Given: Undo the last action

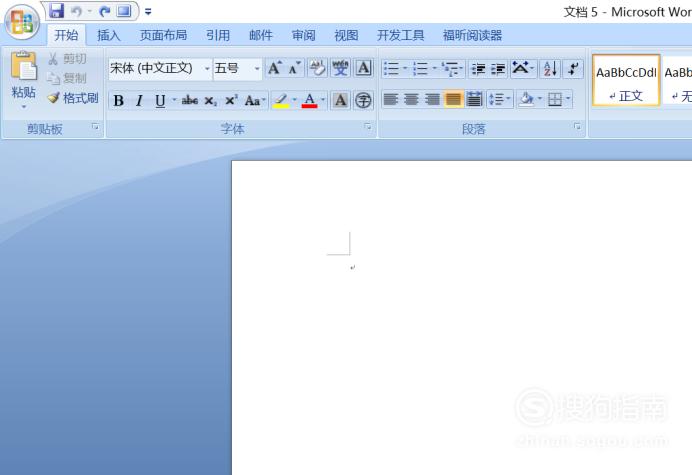Looking at the screenshot, I should [77, 11].
